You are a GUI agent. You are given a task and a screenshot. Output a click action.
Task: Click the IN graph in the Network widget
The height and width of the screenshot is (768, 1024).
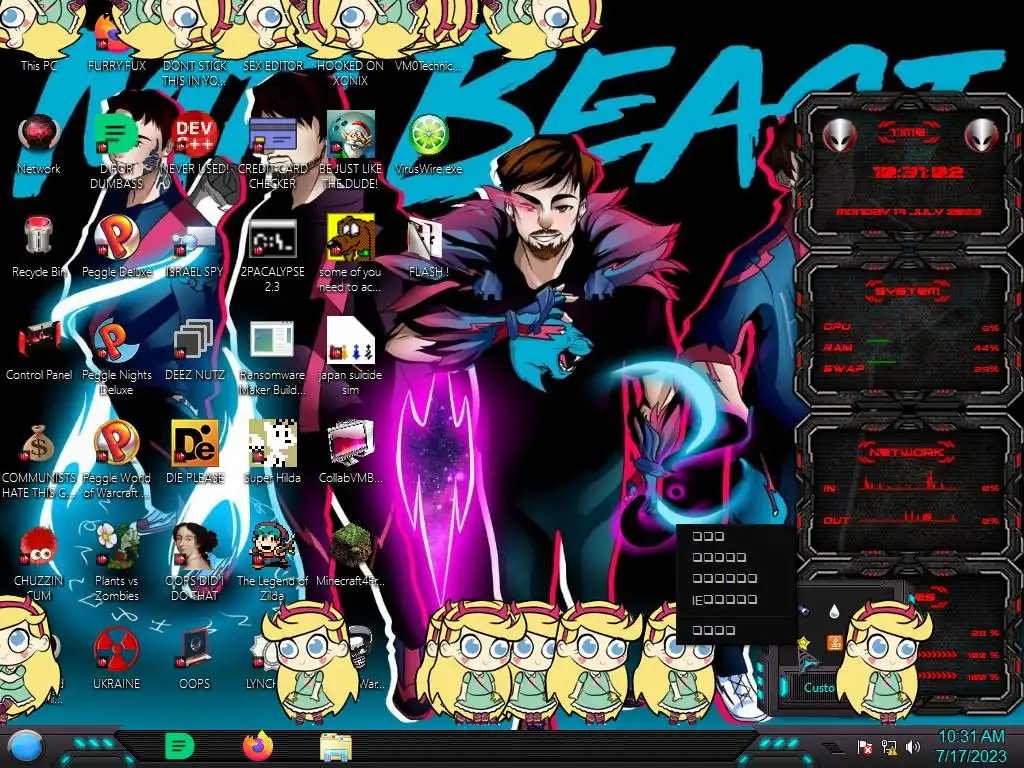(x=908, y=483)
